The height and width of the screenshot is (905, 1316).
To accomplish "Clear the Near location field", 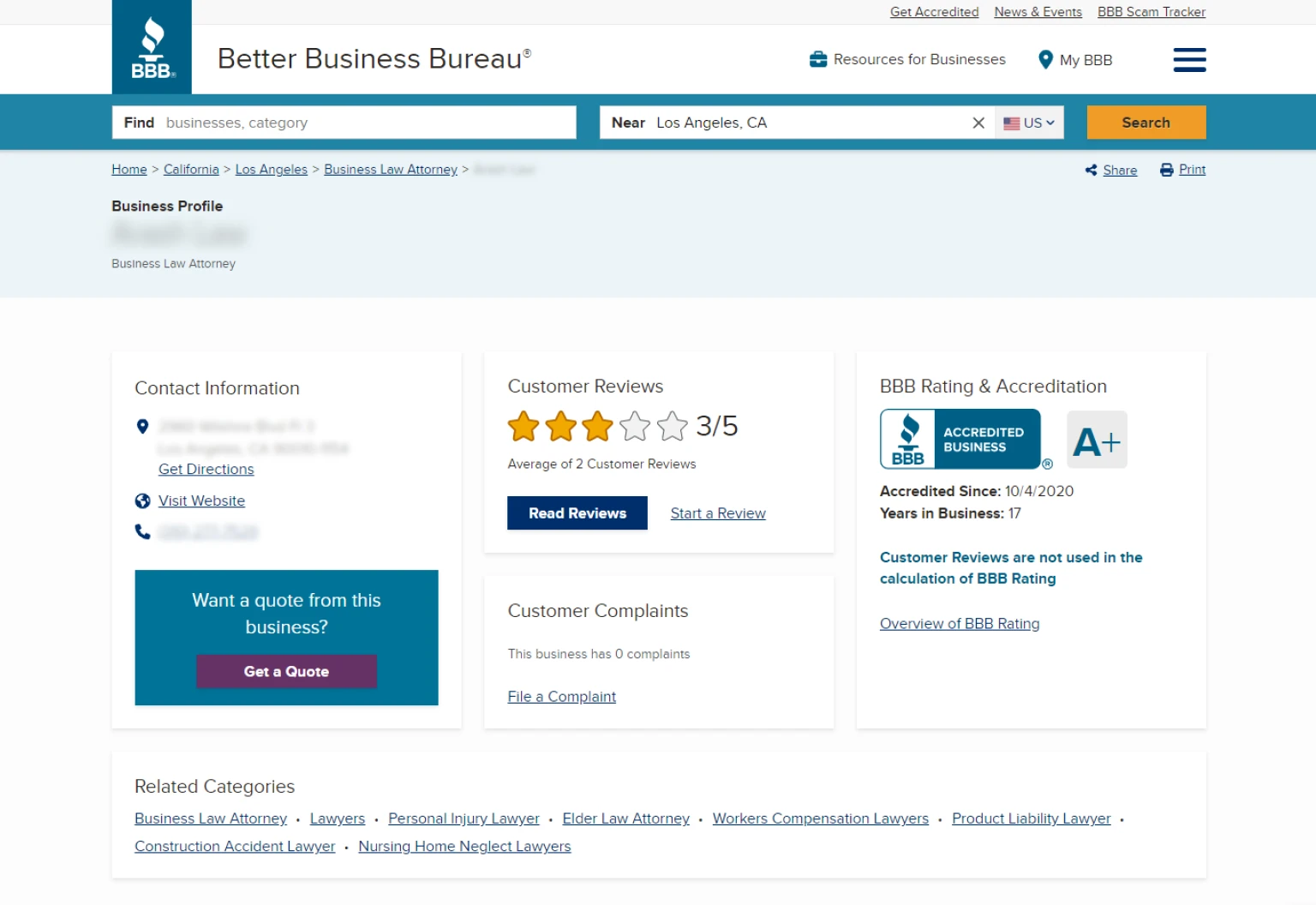I will (978, 123).
